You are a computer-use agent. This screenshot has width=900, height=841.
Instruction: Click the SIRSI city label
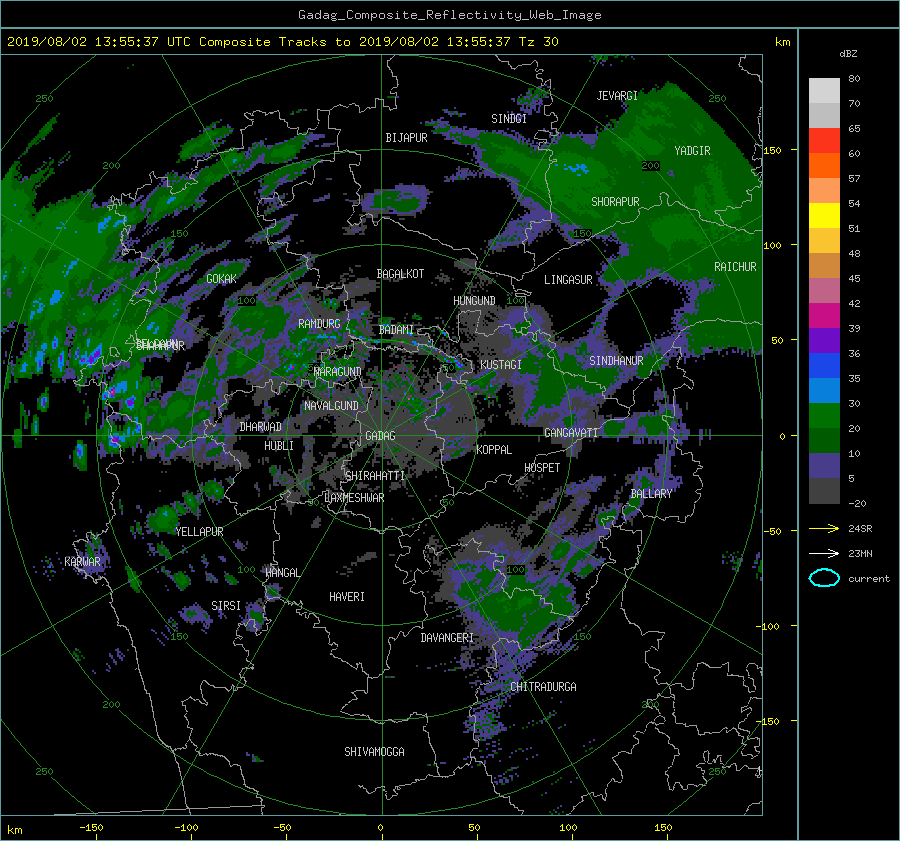click(x=226, y=606)
